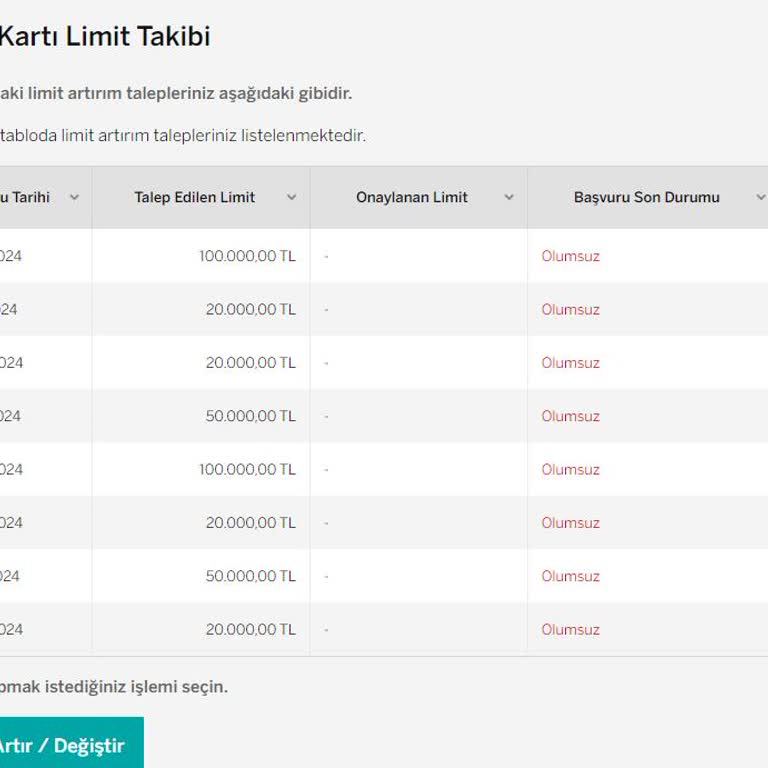Click the 'tabloda limit artırım talepleriniz listelenmektedir' line
Screen dimensions: 768x768
[183, 136]
